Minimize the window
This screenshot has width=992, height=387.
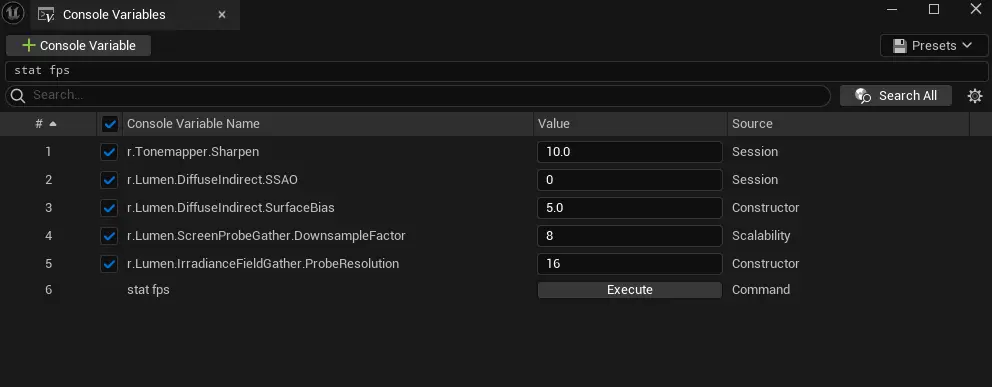pos(892,9)
